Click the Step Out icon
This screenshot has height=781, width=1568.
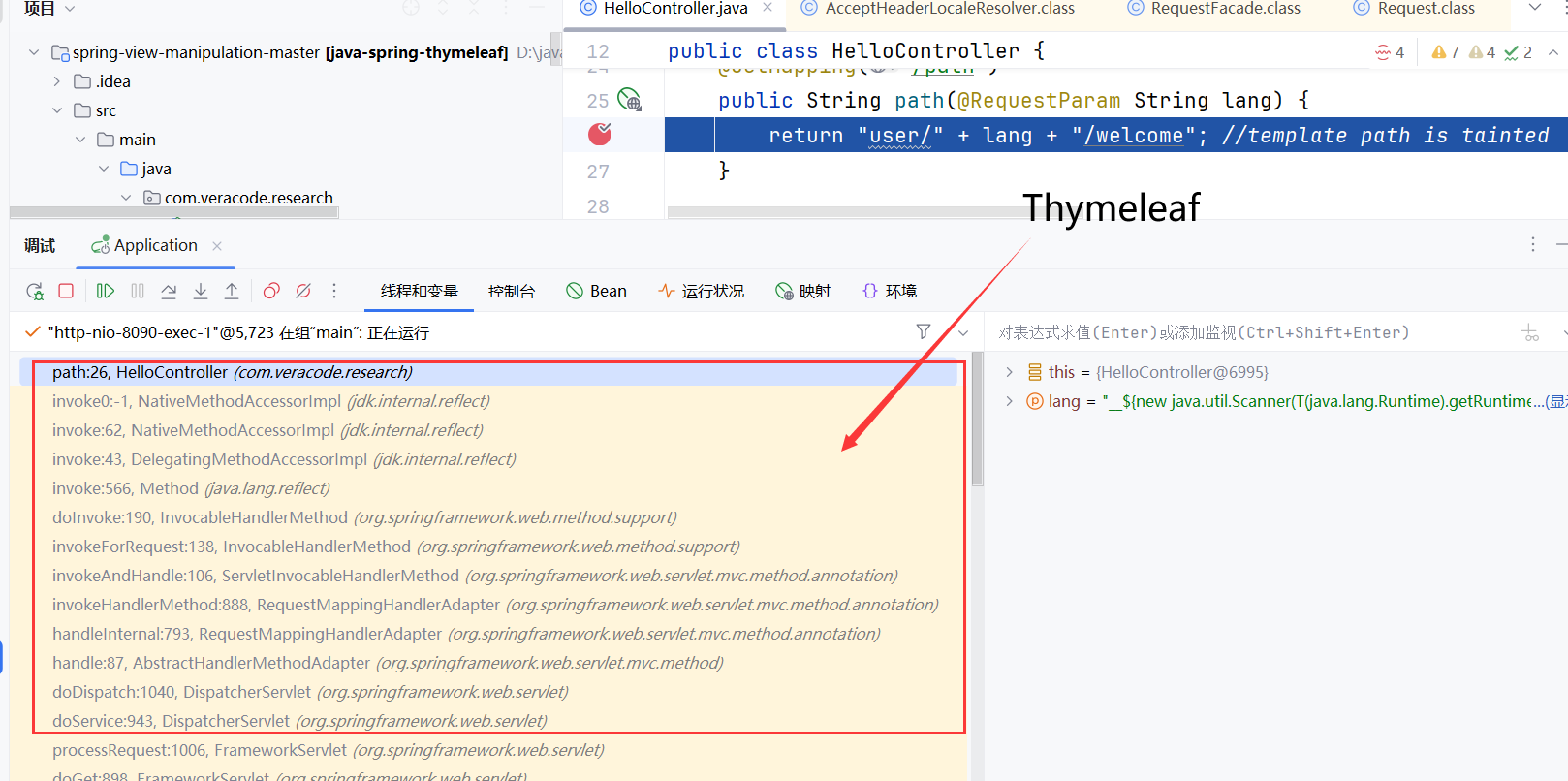point(232,291)
